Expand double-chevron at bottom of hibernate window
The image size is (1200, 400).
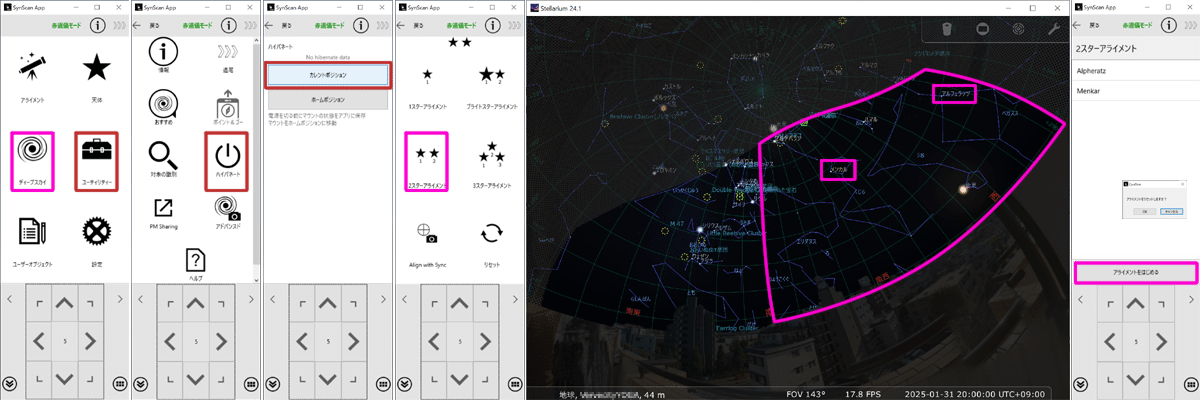click(x=273, y=382)
